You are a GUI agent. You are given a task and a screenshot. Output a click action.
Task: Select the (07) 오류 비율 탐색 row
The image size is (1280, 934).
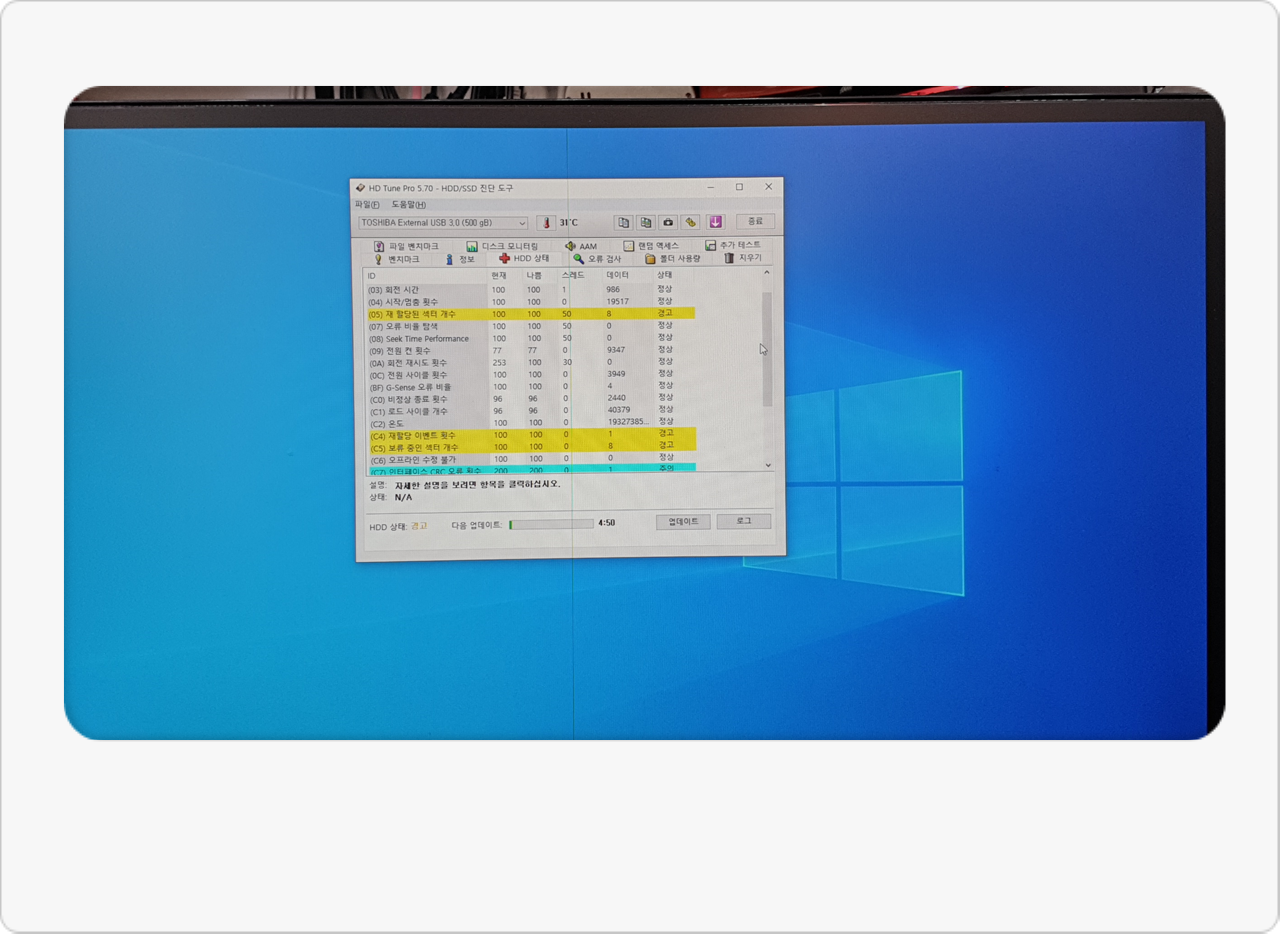tap(530, 326)
